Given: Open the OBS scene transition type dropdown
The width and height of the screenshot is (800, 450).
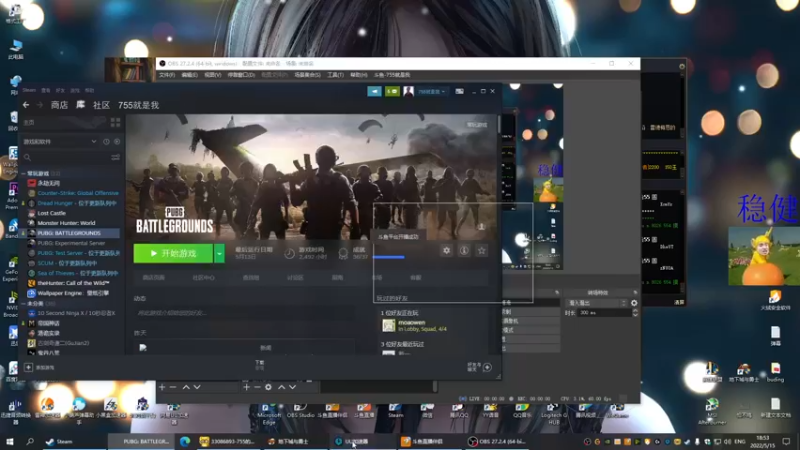Looking at the screenshot, I should click(596, 303).
